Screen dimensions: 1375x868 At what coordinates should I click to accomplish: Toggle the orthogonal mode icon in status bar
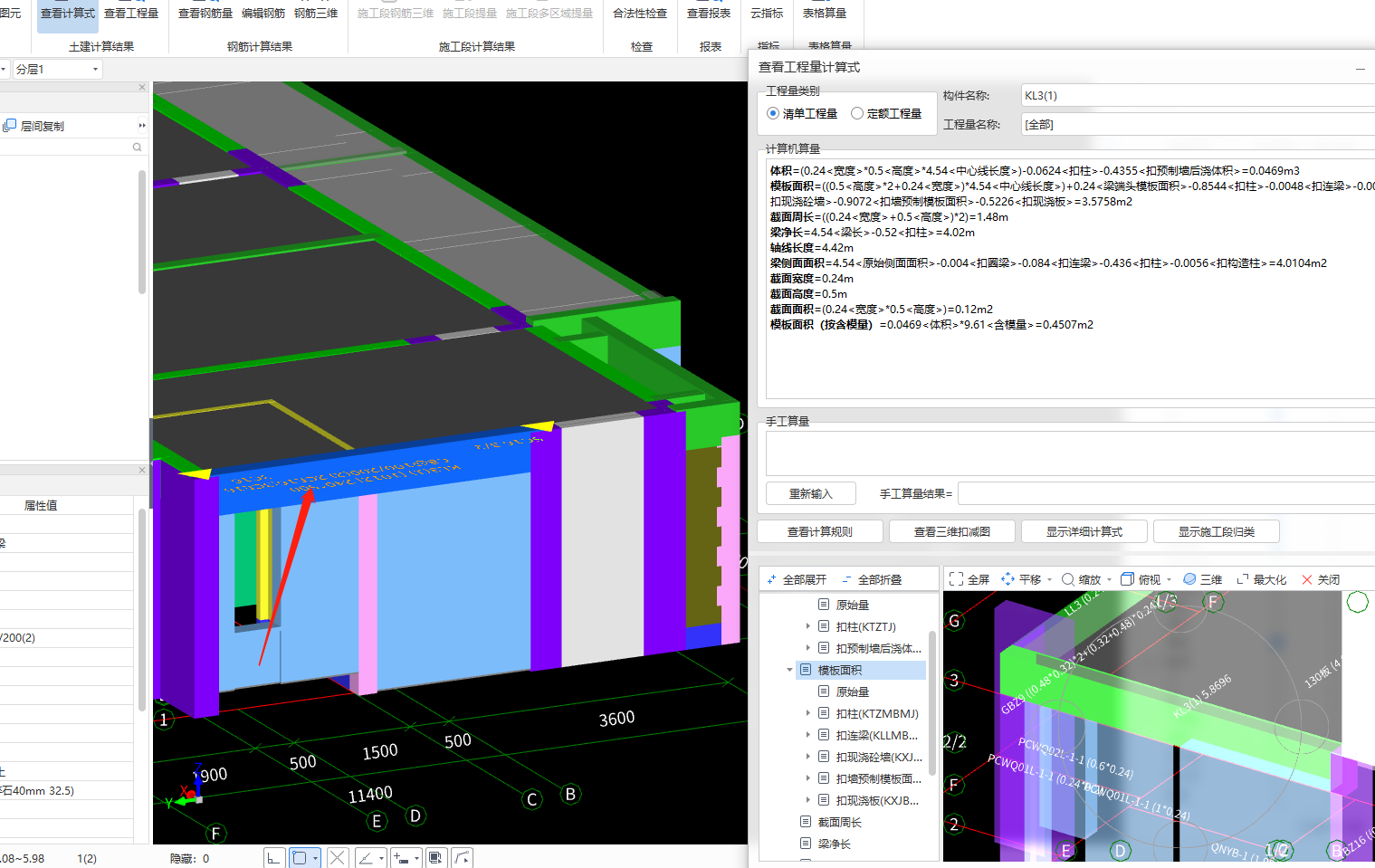pyautogui.click(x=273, y=857)
